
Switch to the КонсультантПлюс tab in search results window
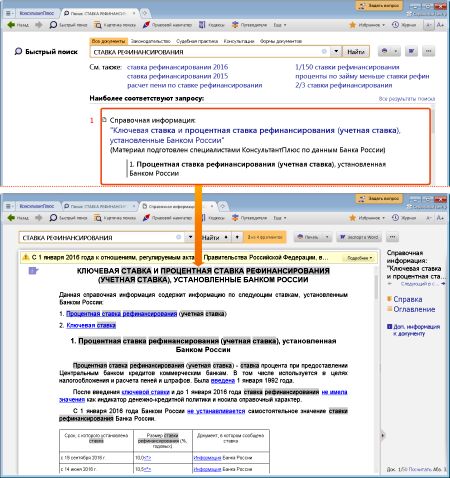click(37, 13)
